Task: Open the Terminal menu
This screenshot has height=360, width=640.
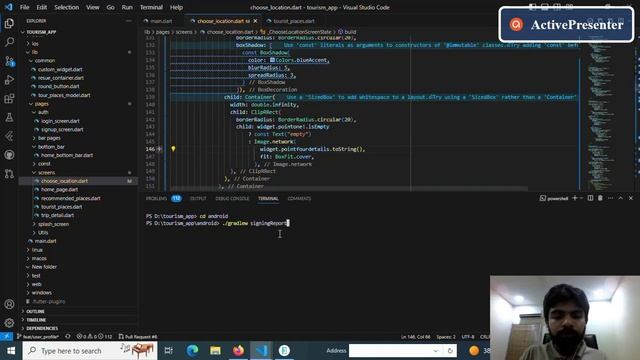Action: click(x=151, y=7)
